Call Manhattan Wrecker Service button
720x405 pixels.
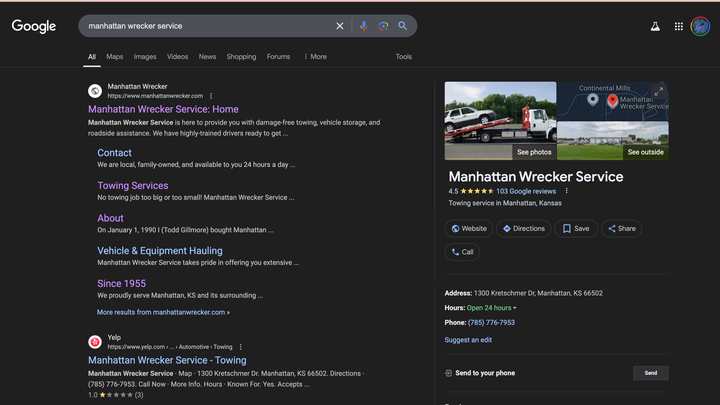tap(462, 252)
